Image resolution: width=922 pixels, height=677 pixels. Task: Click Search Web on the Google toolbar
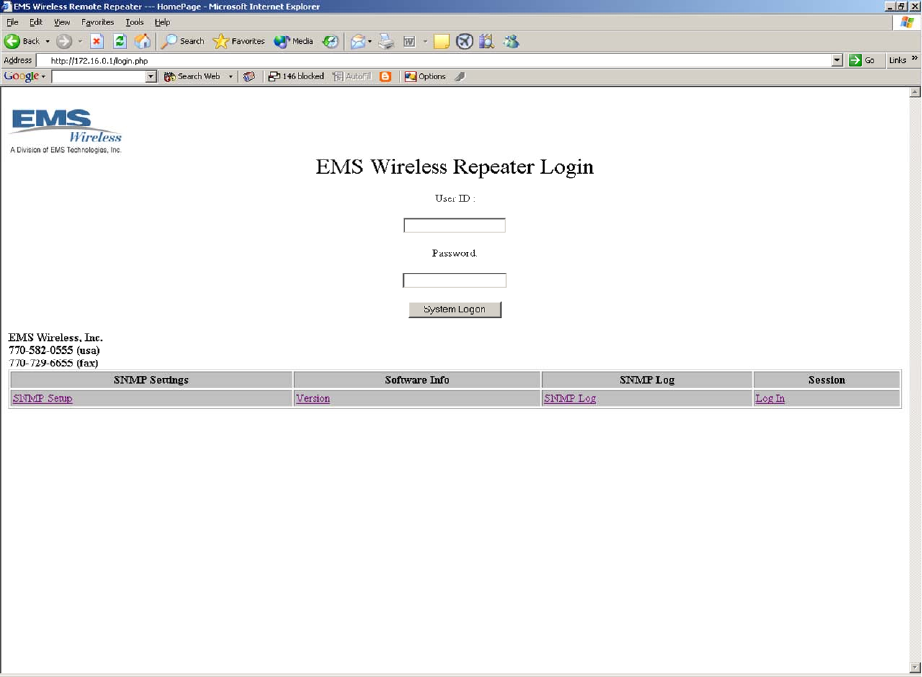192,76
